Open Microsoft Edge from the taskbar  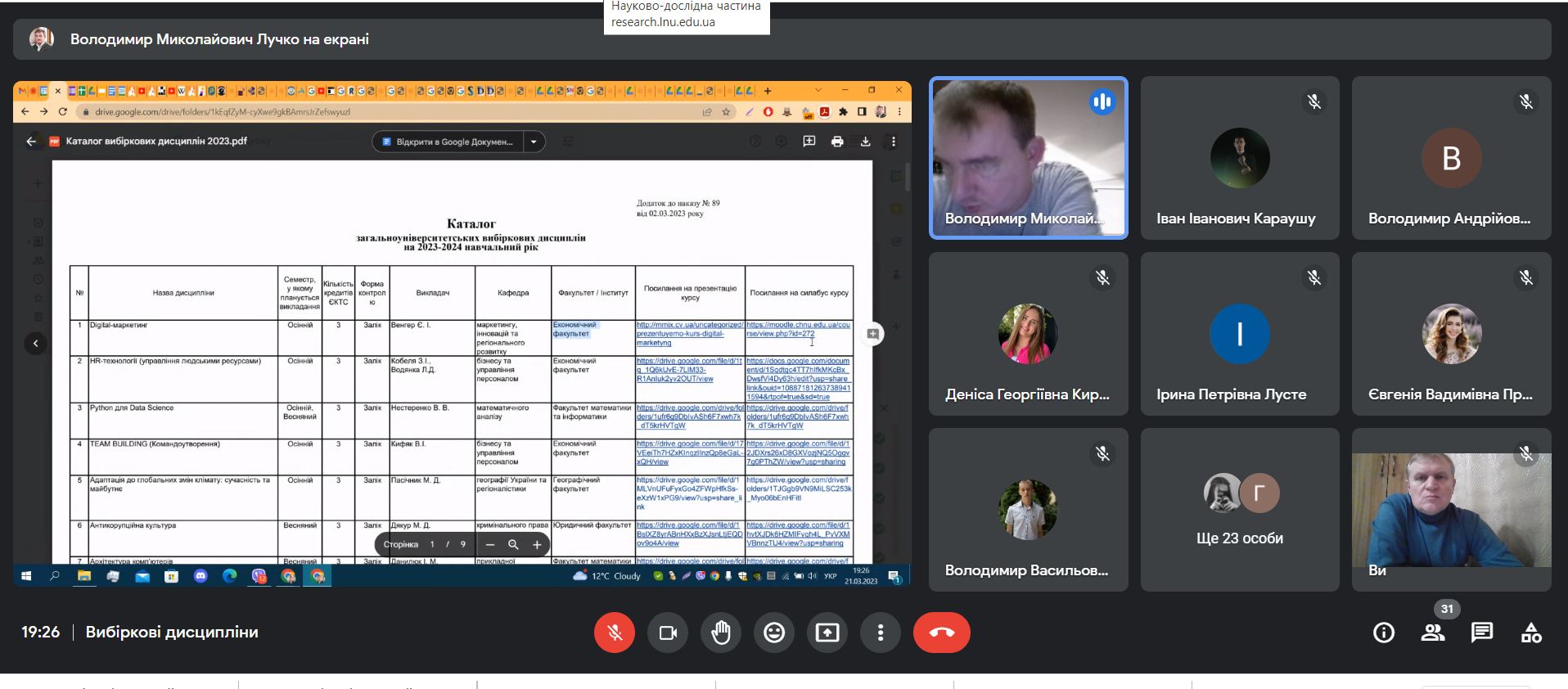point(230,576)
